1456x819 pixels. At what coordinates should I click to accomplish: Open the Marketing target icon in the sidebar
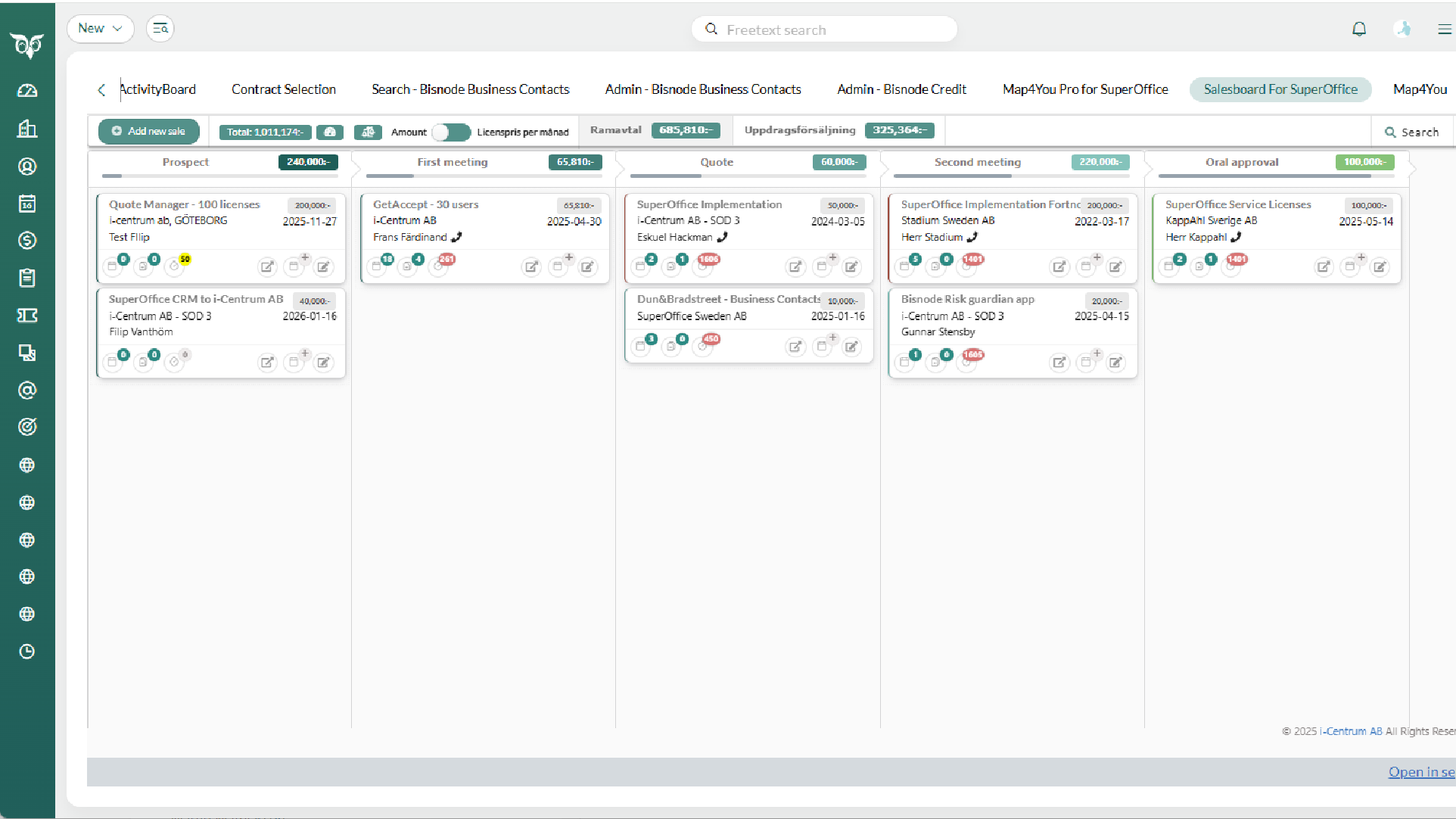point(27,427)
